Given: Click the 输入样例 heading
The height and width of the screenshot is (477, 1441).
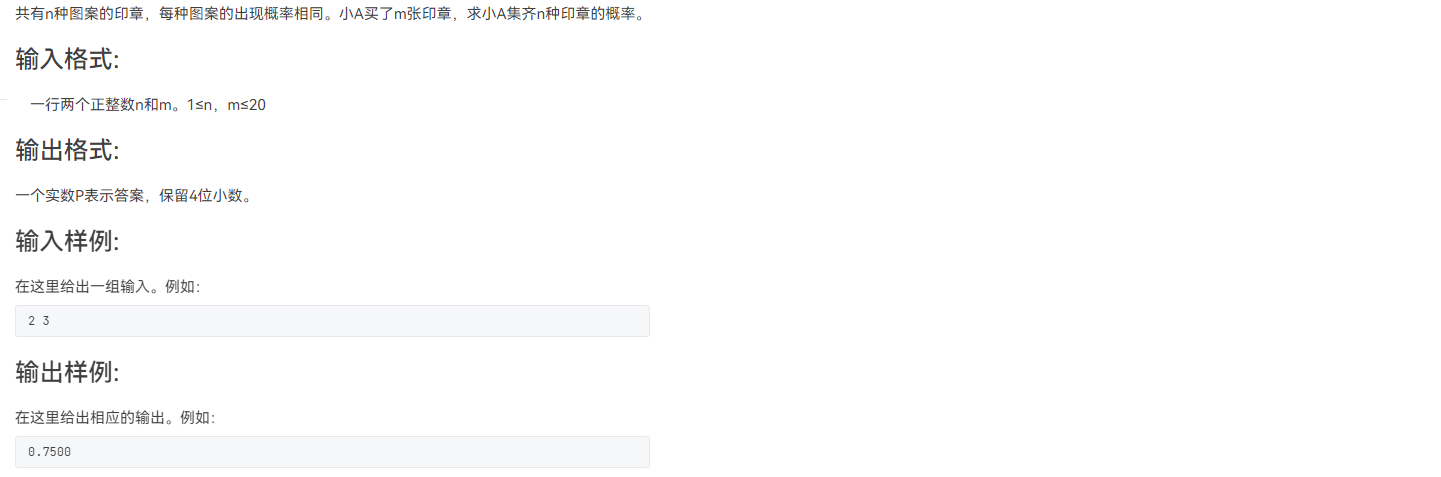Looking at the screenshot, I should (67, 242).
